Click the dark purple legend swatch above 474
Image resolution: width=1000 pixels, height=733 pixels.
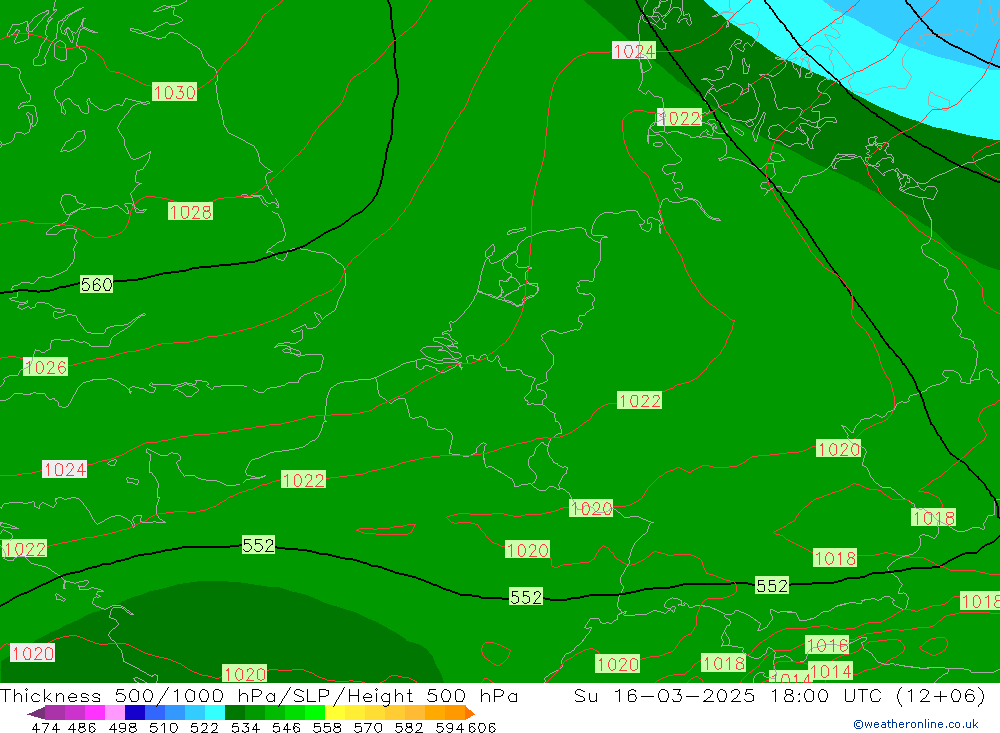pos(55,713)
